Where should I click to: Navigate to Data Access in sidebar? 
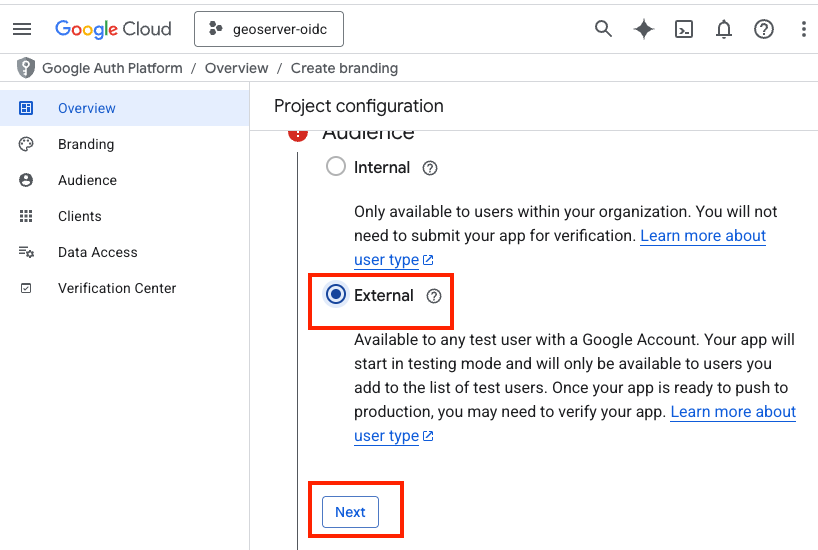pyautogui.click(x=97, y=252)
